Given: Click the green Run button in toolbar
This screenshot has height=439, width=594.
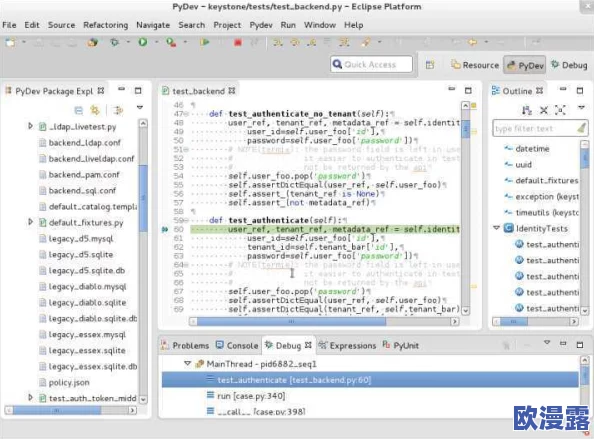Looking at the screenshot, I should pos(143,42).
